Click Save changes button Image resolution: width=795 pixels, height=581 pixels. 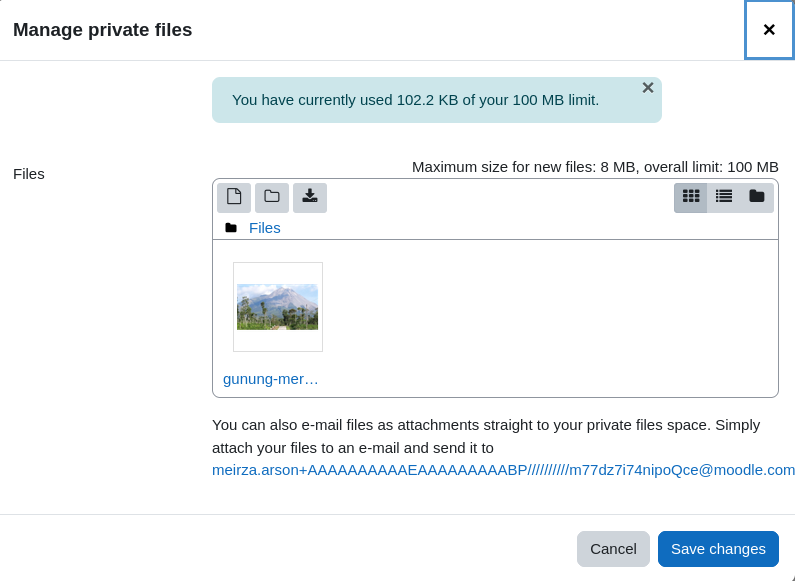click(x=718, y=549)
